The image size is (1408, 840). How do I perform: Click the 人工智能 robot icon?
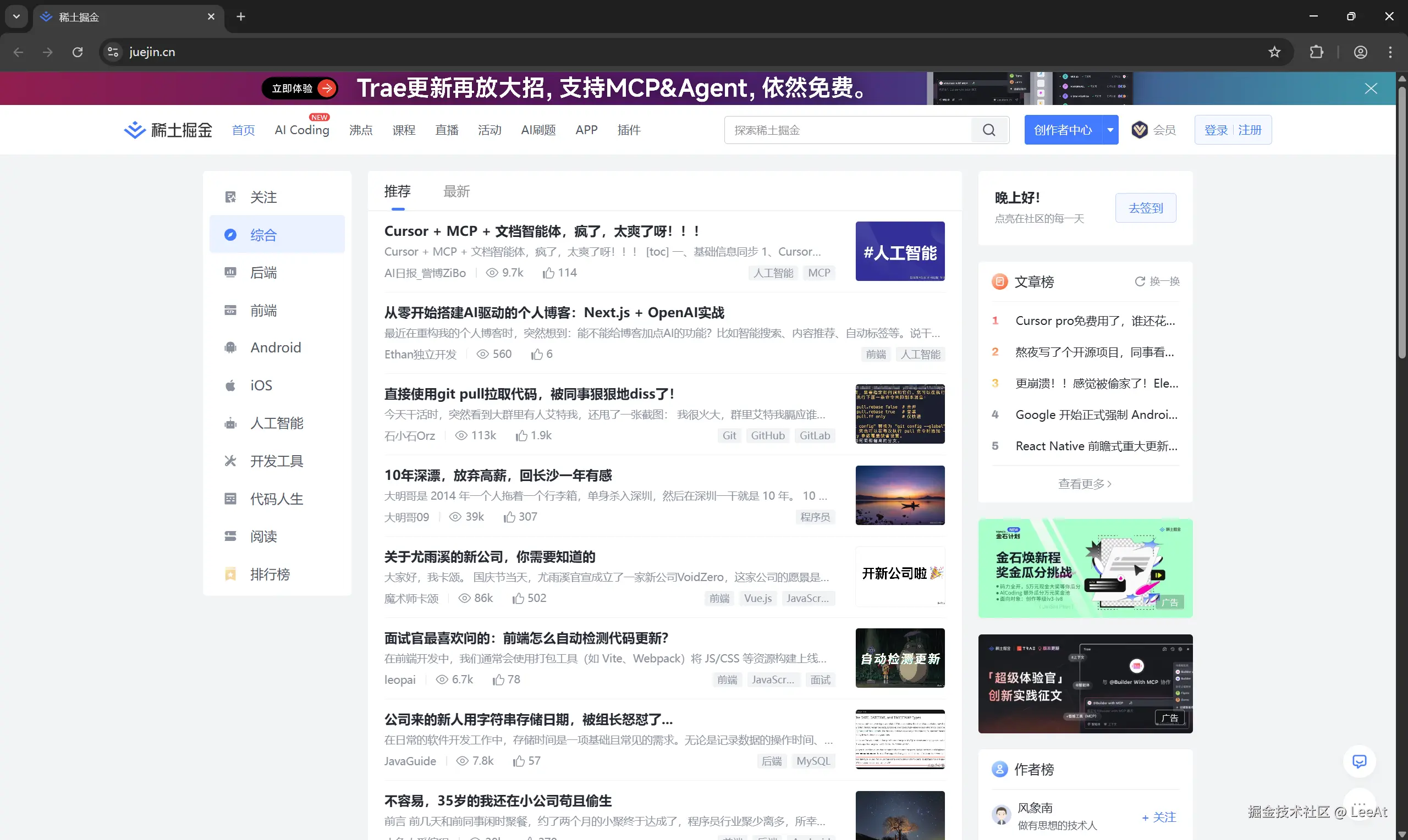(230, 423)
